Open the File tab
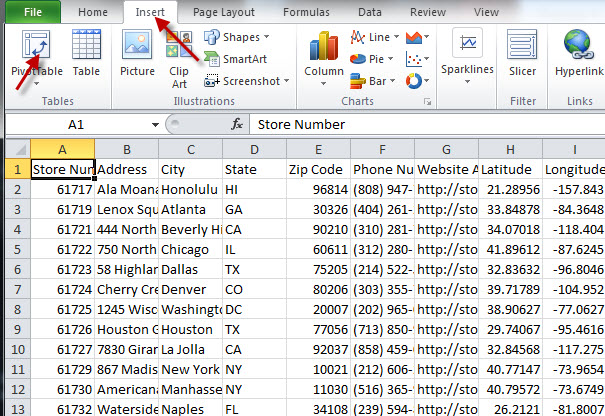This screenshot has height=416, width=605. click(33, 12)
